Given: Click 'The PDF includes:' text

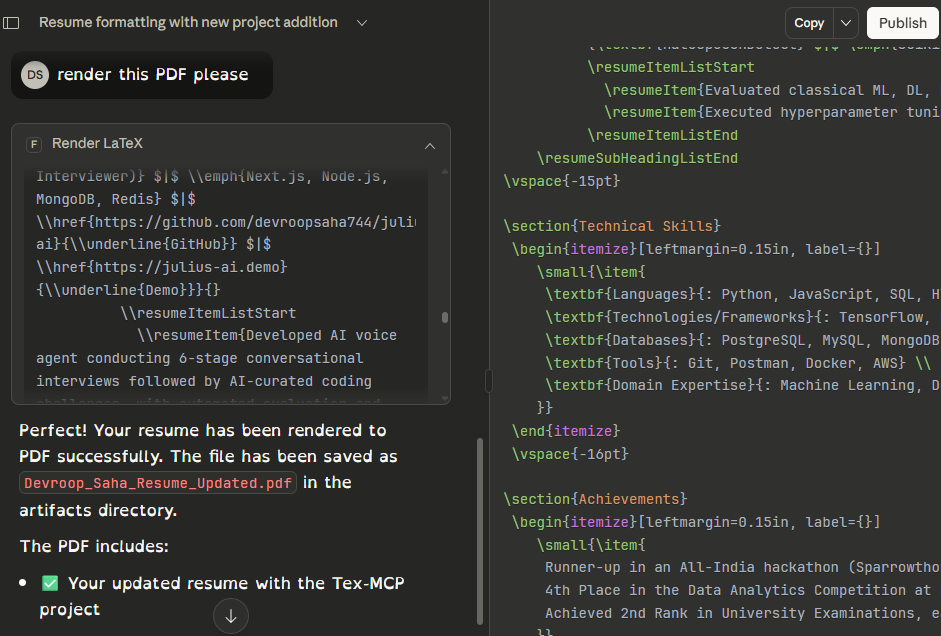Looking at the screenshot, I should (x=94, y=547).
